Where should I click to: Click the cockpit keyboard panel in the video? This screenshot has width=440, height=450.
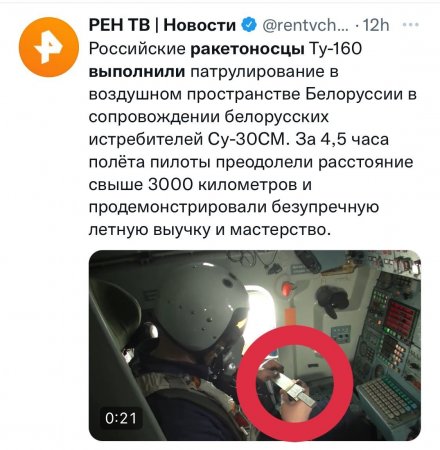[x=388, y=398]
